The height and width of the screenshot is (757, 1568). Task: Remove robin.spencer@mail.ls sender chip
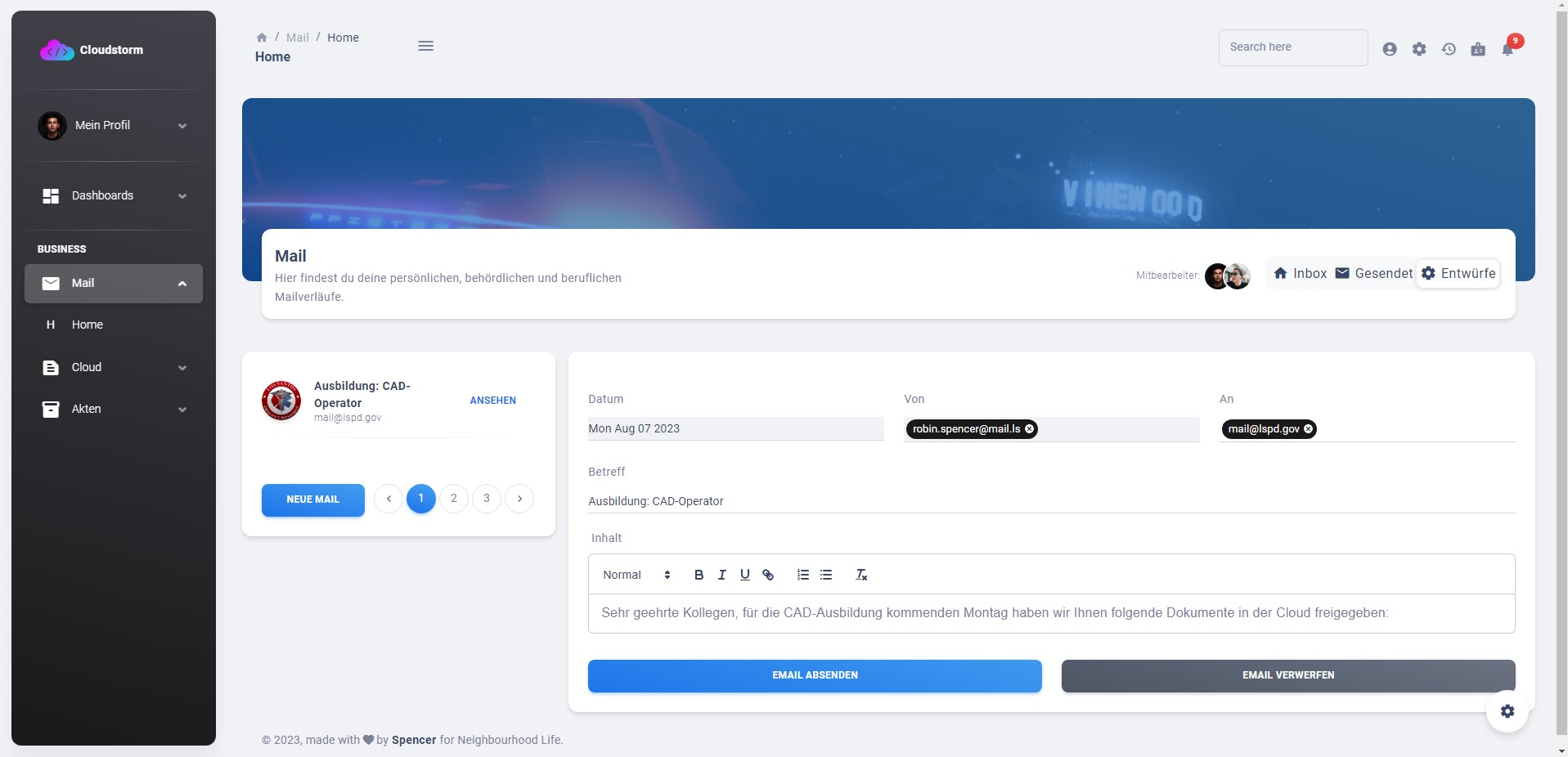[x=1029, y=429]
